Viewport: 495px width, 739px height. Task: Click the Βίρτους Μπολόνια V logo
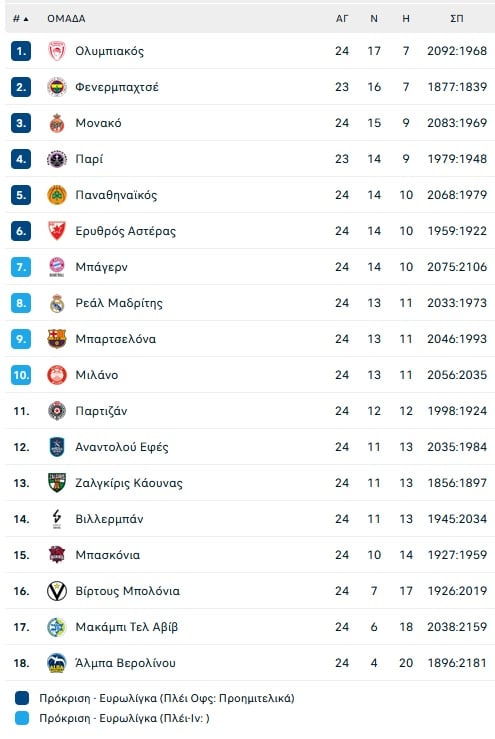click(57, 591)
